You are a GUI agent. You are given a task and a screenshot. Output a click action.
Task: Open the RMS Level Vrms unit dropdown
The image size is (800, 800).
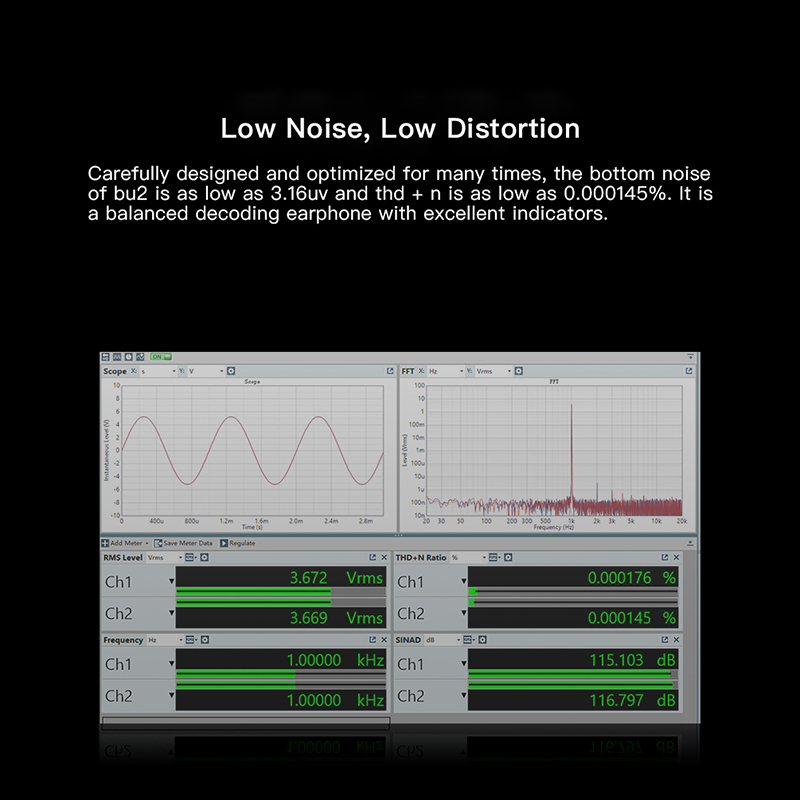click(x=160, y=557)
